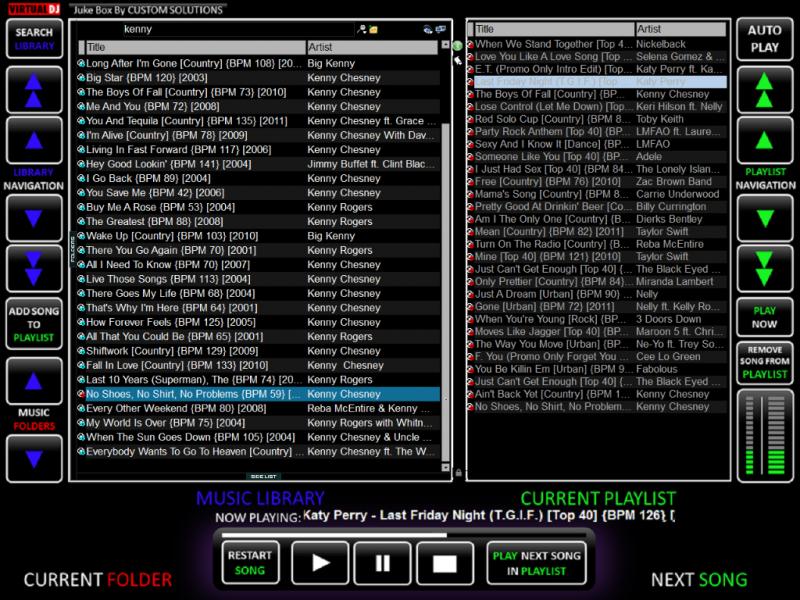Jump library up with the blue double-up arrow
Screen dimensions: 800x600
coord(34,90)
